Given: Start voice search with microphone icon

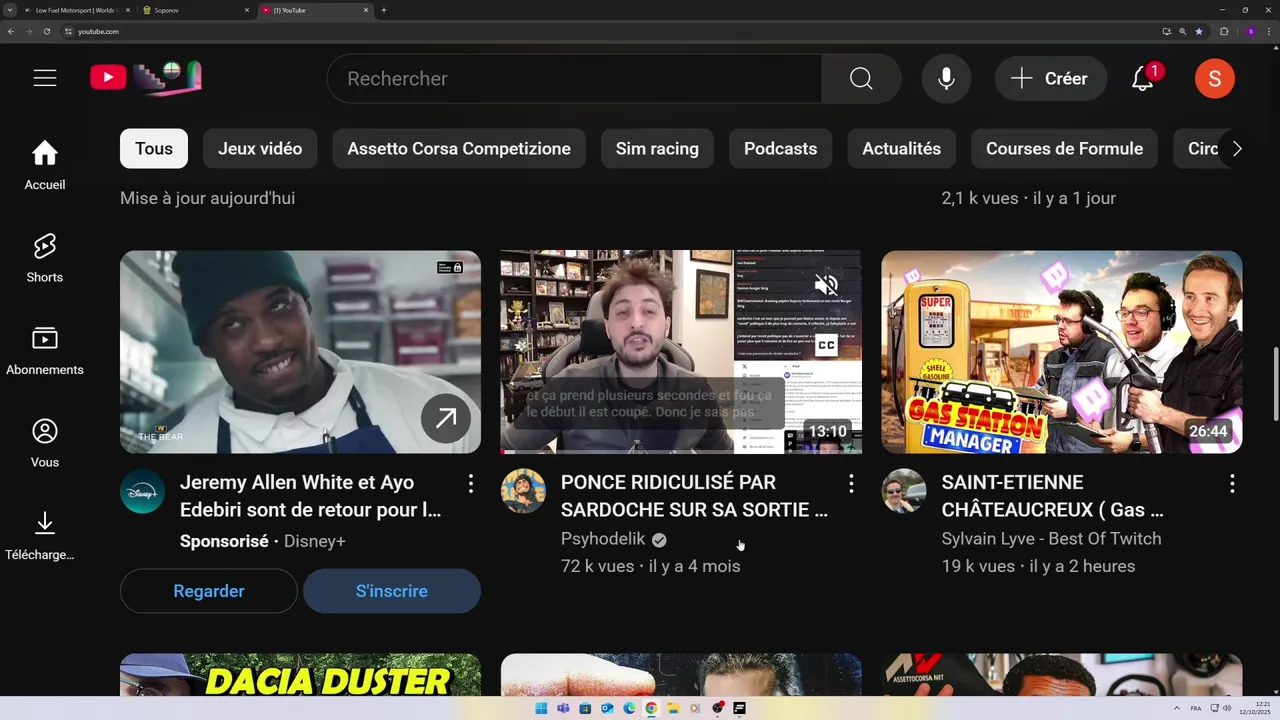Looking at the screenshot, I should (x=946, y=78).
